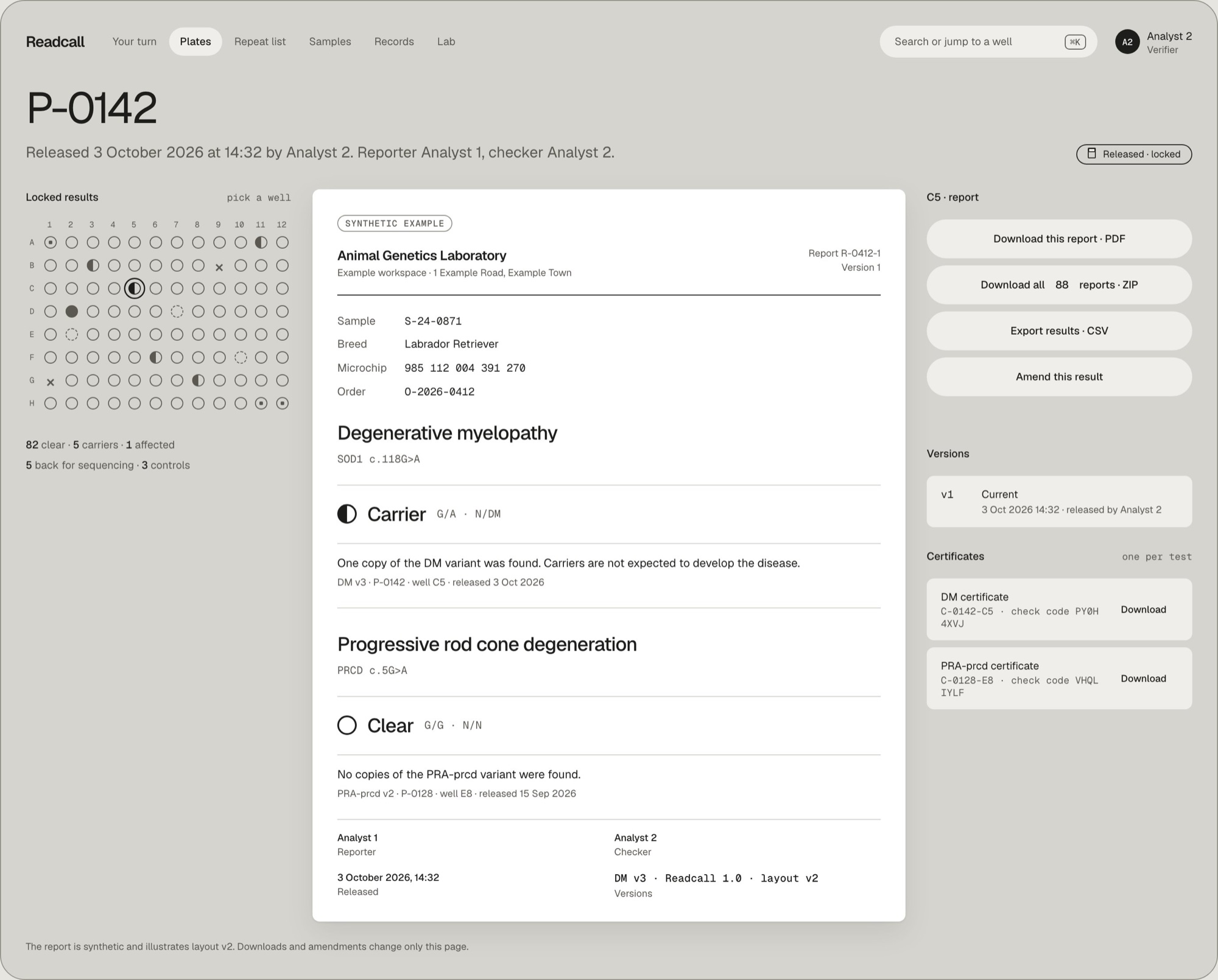
Task: Open the Lab tab
Action: [446, 41]
